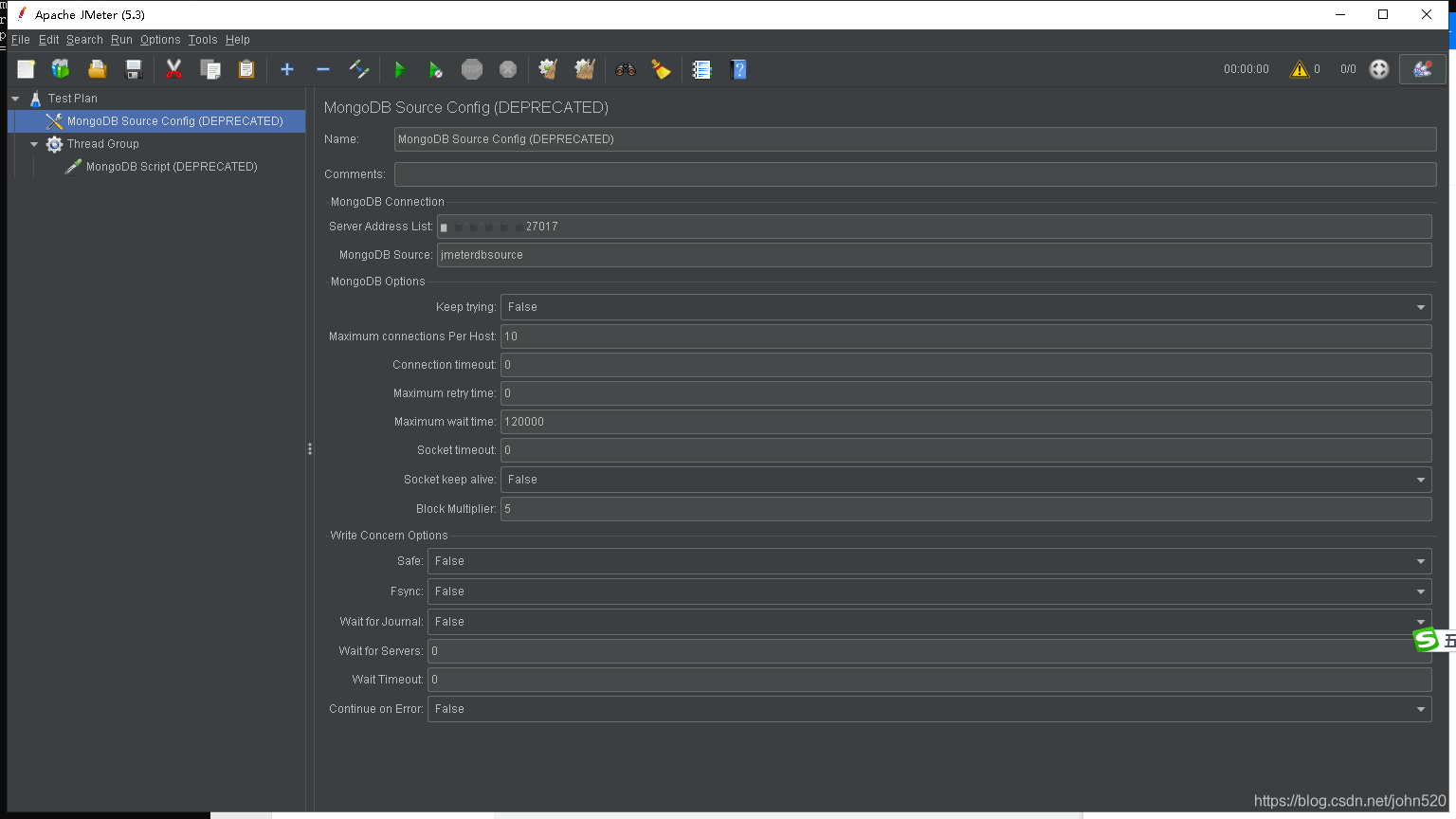Save the test plan with disk icon

tap(134, 69)
